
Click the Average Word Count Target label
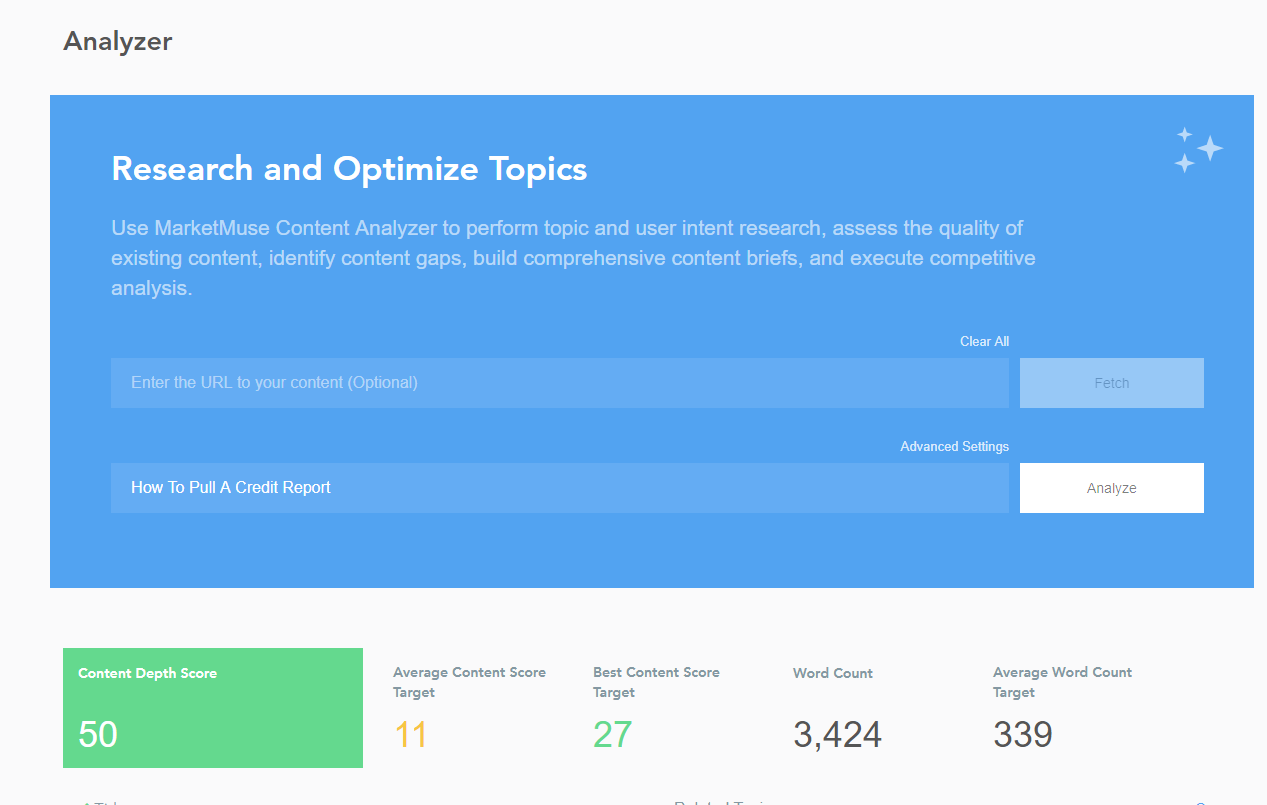[1062, 682]
